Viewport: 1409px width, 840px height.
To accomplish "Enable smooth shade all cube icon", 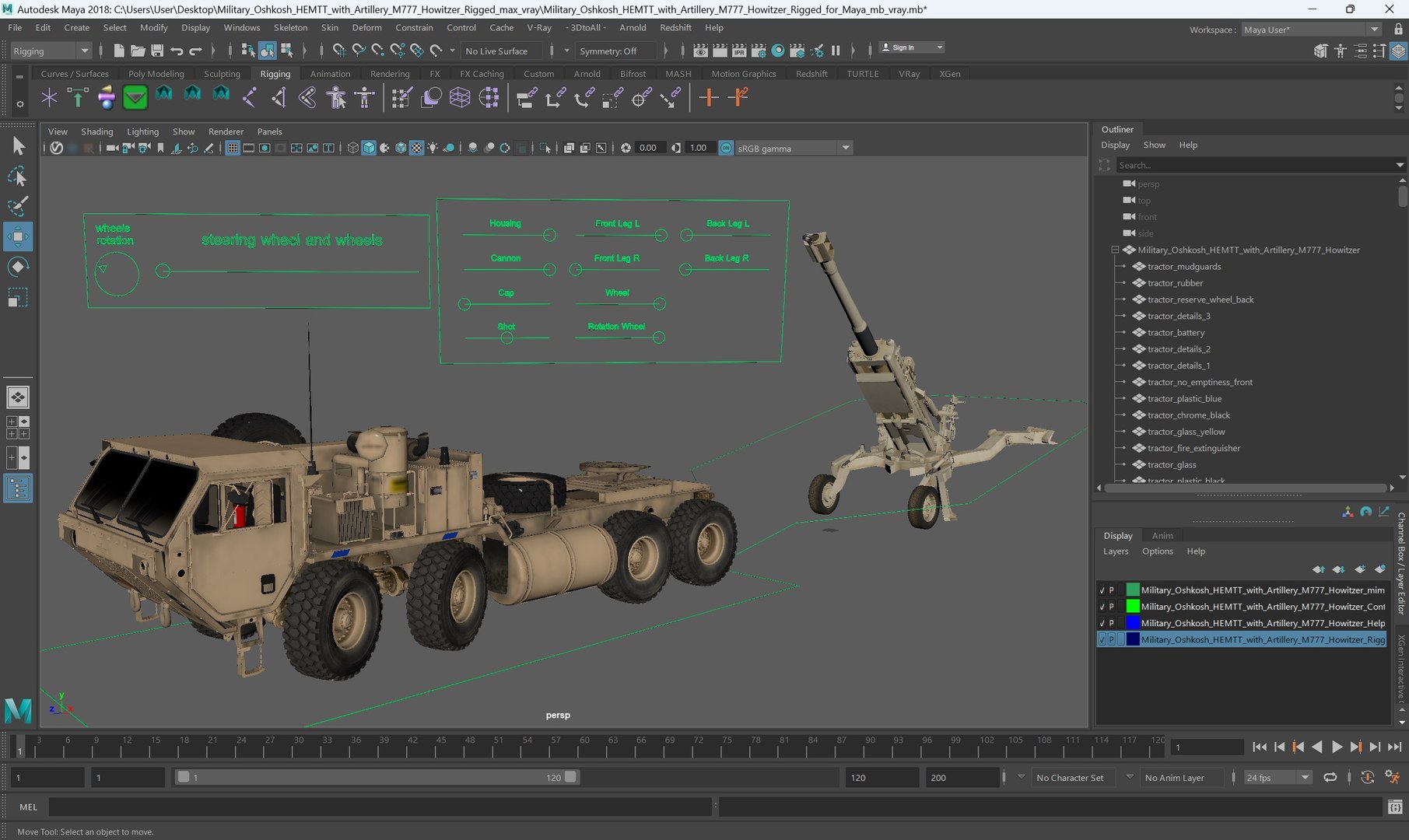I will [369, 148].
